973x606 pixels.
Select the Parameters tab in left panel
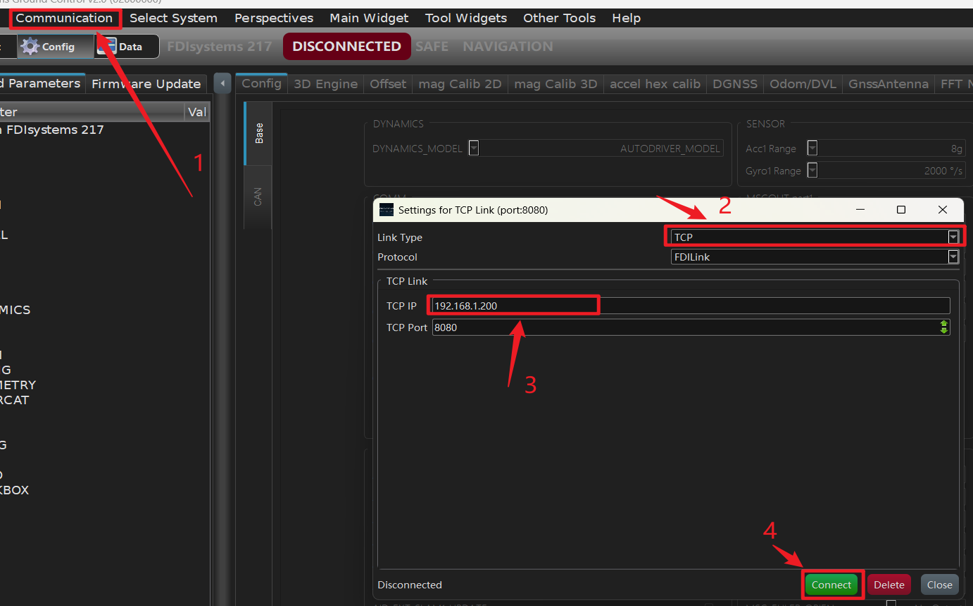tap(41, 84)
